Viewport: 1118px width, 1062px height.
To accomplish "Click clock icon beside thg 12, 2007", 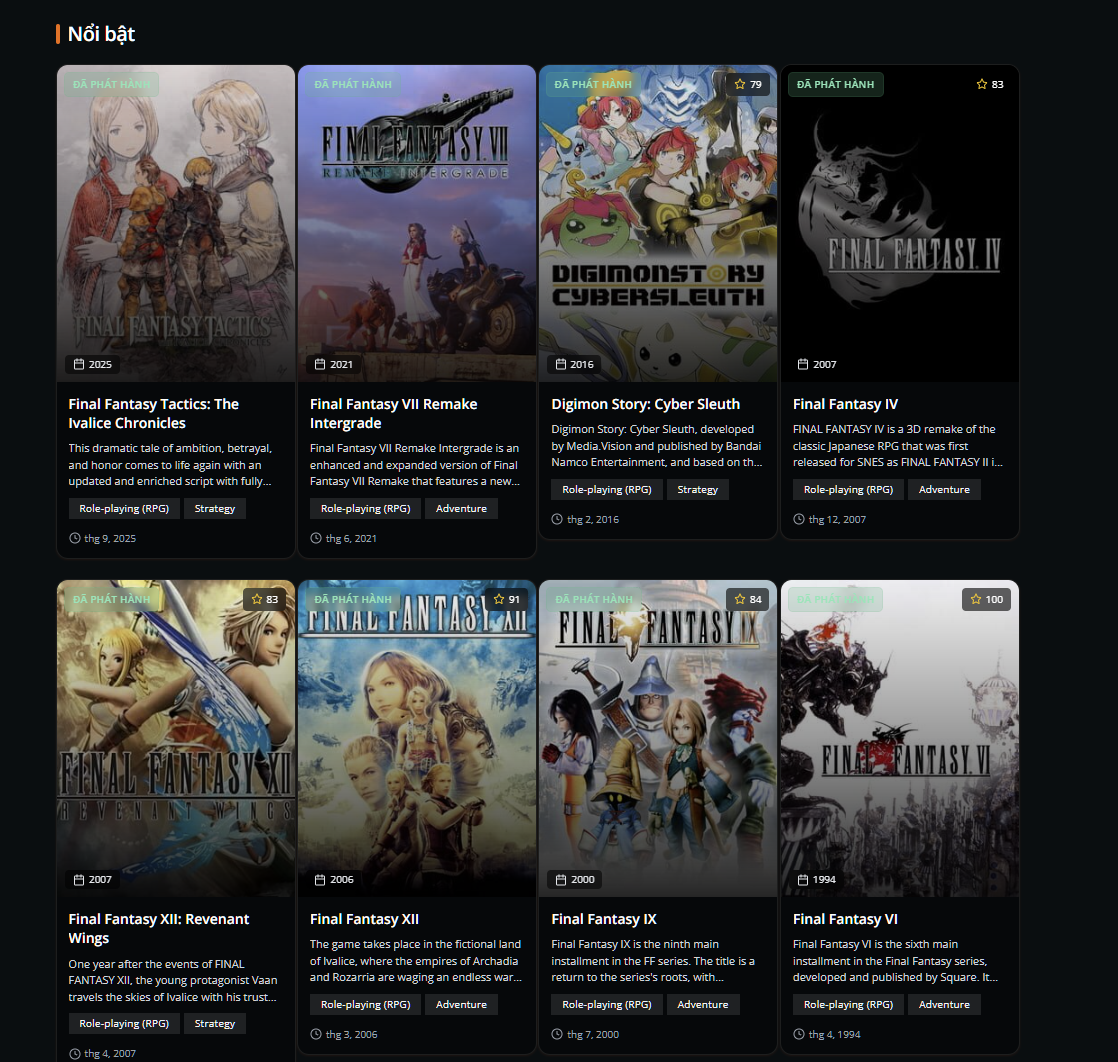I will point(799,520).
